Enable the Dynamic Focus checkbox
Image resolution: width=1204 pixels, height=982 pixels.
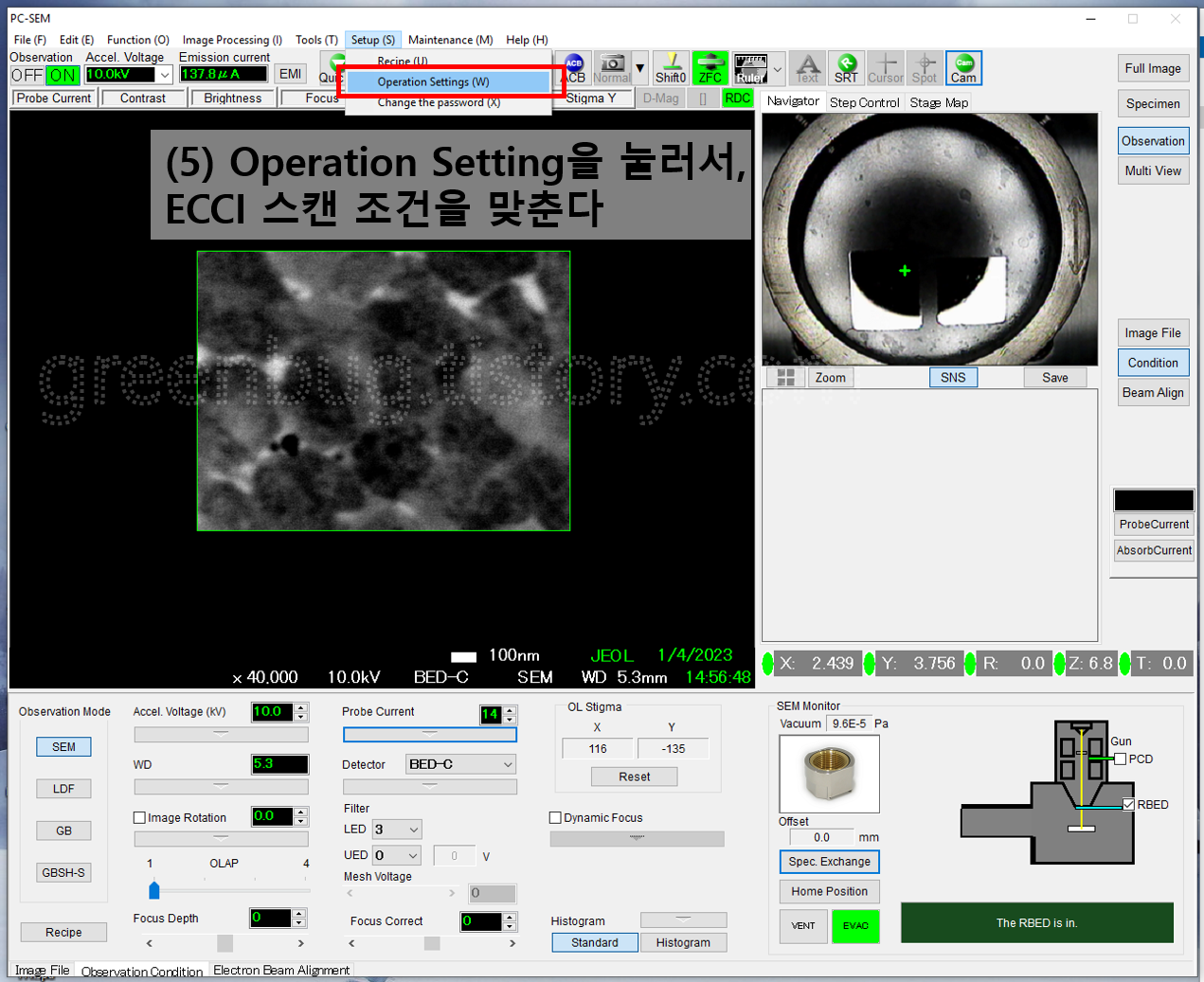[x=556, y=817]
